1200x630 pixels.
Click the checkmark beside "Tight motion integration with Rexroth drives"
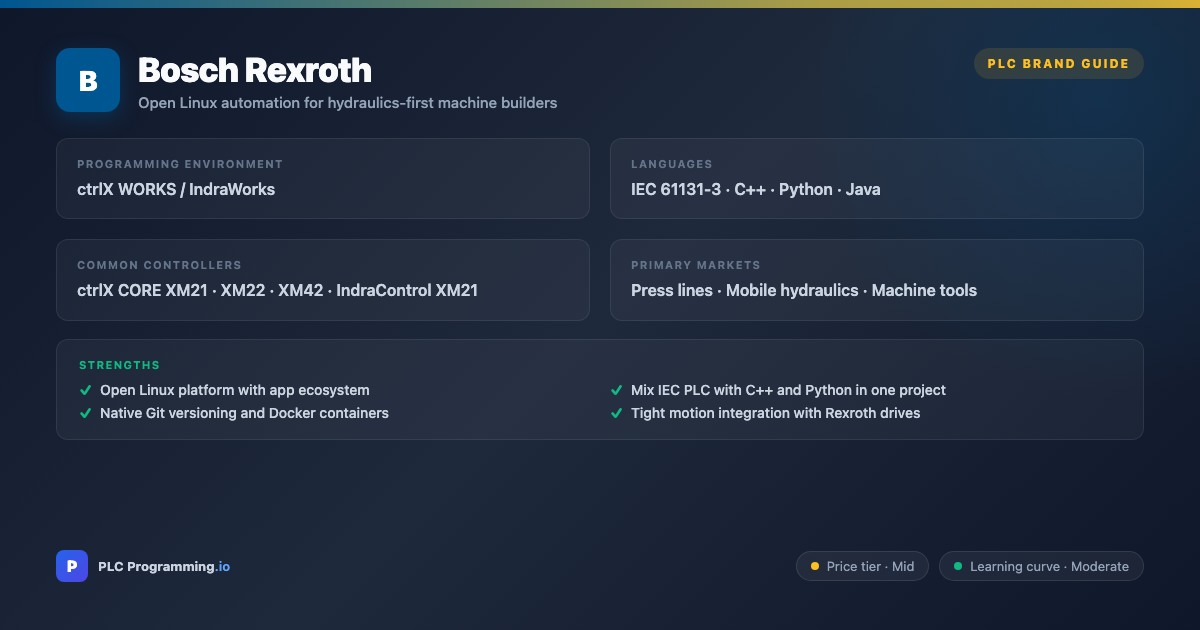coord(617,413)
